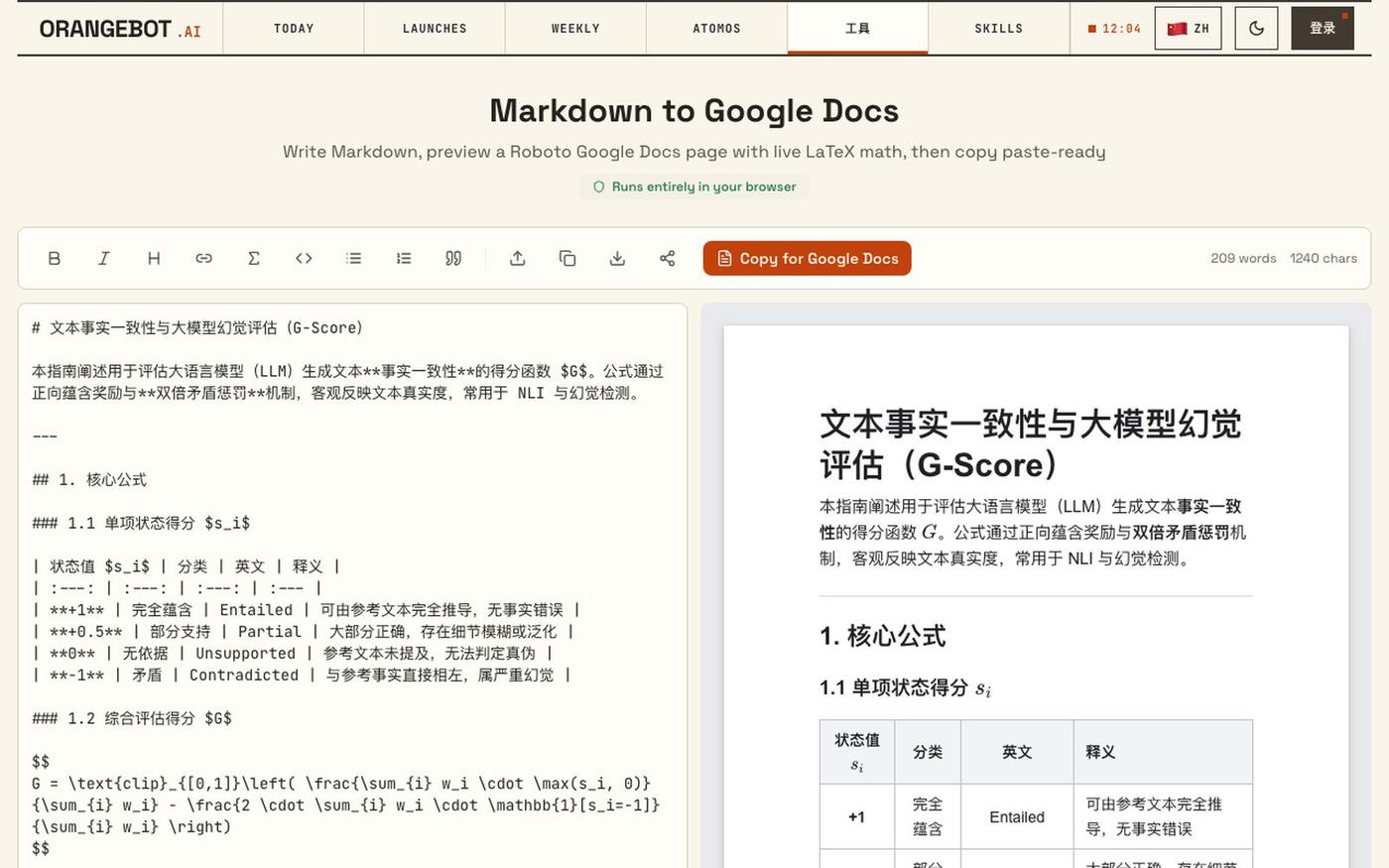The image size is (1389, 868).
Task: Apply italic formatting with the I icon
Action: pyautogui.click(x=104, y=258)
